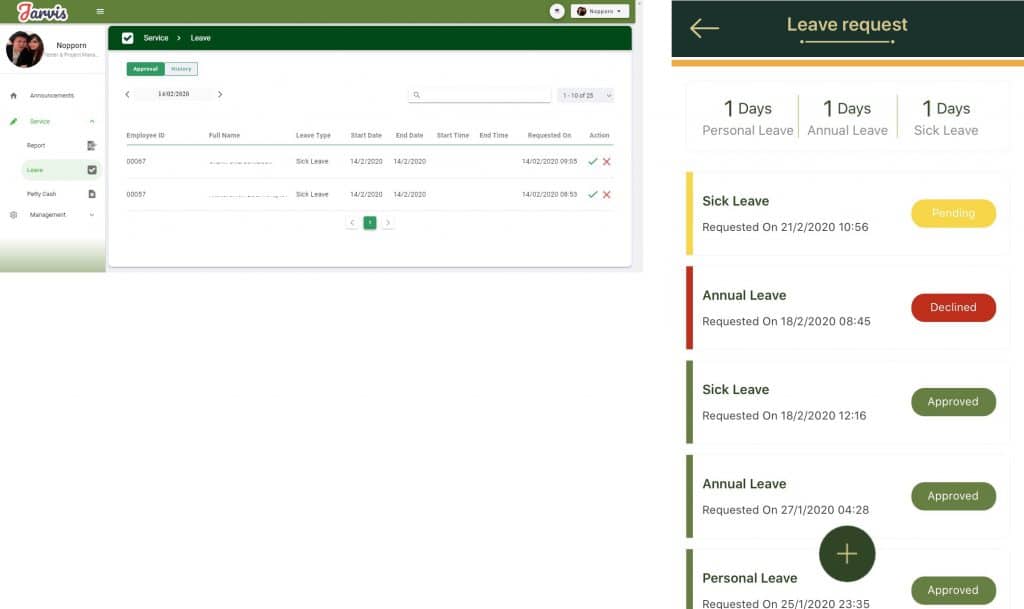Screen dimensions: 1024x609
Task: Tap the floating plus button to add leave
Action: tap(847, 553)
